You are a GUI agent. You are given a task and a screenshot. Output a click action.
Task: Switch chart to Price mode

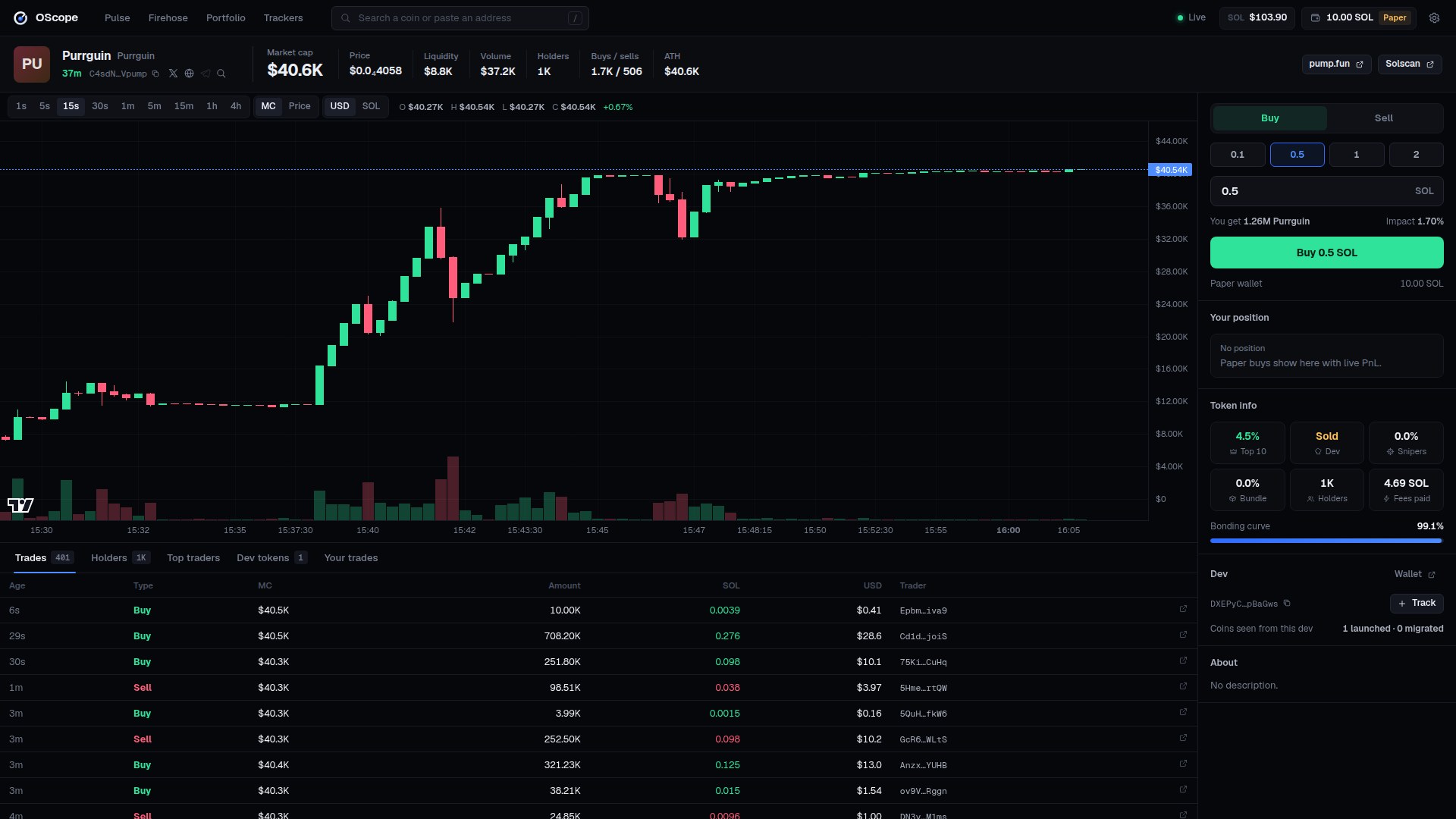(x=300, y=106)
